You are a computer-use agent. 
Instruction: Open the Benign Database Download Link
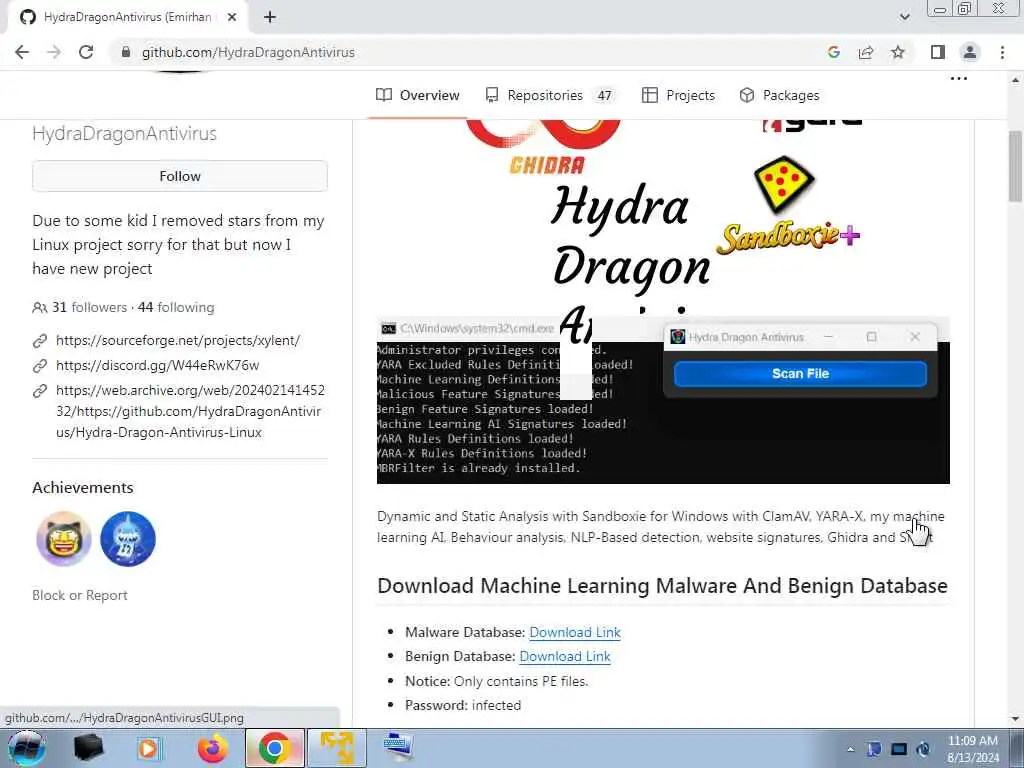[x=565, y=656]
